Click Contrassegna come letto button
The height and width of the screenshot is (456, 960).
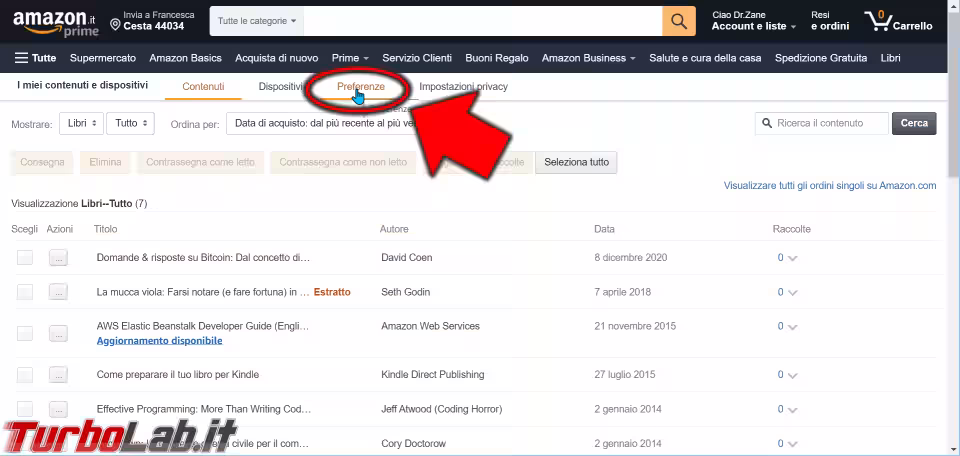point(200,162)
